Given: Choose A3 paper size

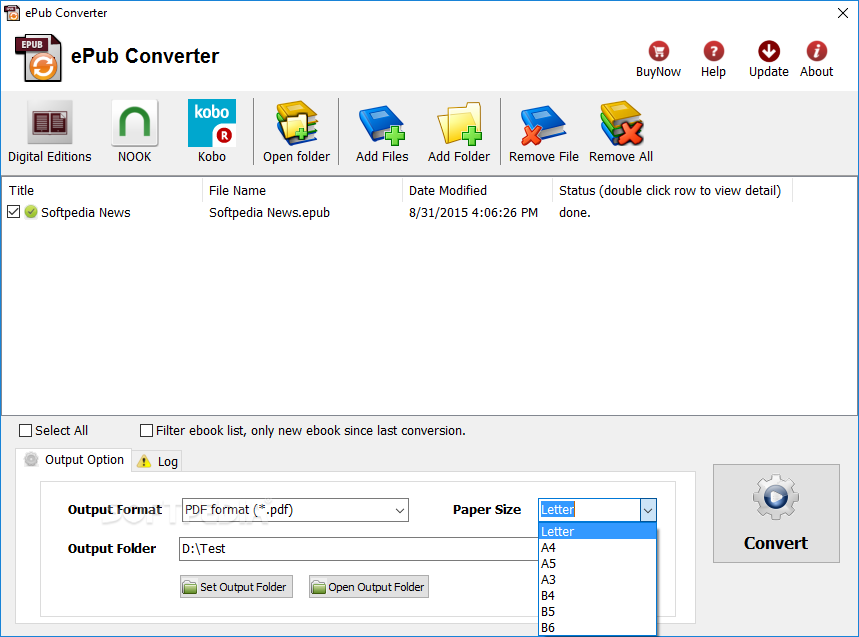Looking at the screenshot, I should click(x=597, y=579).
